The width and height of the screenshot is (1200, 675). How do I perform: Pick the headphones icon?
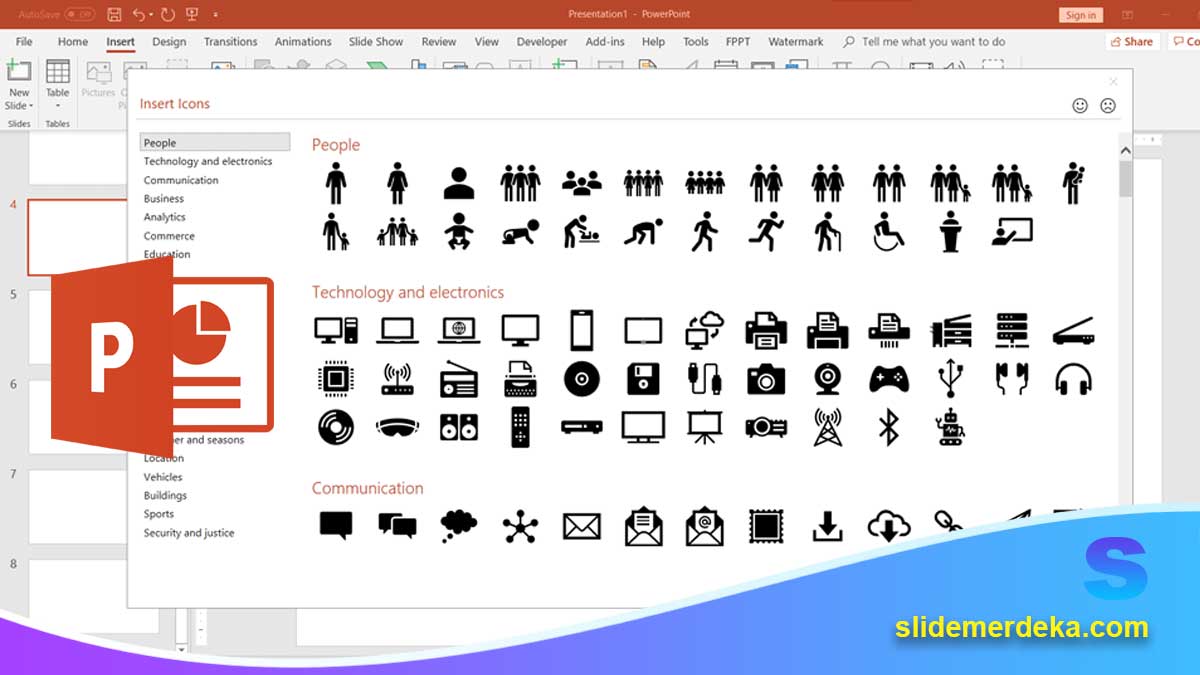1073,379
